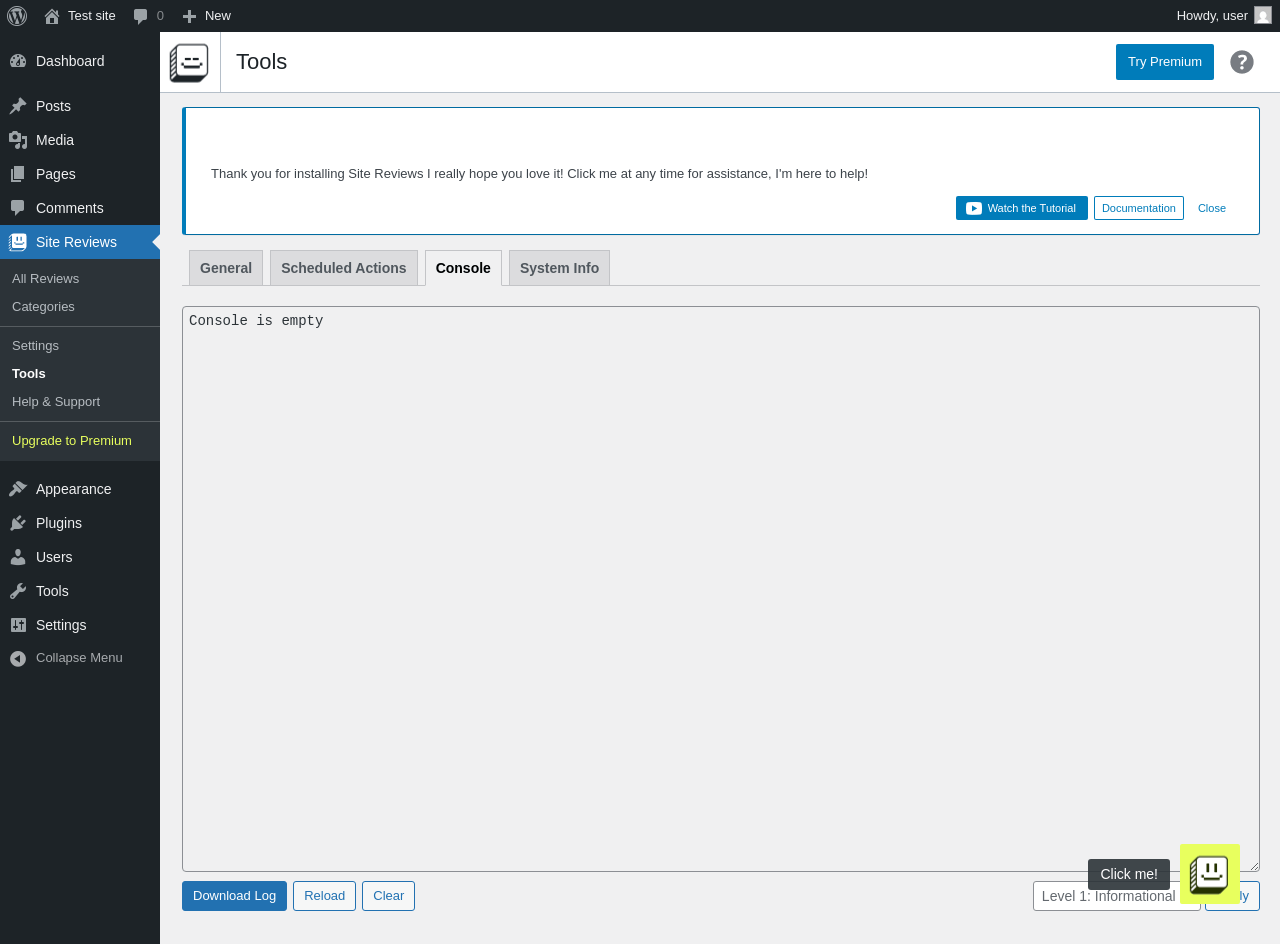Open the New content menu
This screenshot has height=944, width=1280.
coord(206,16)
